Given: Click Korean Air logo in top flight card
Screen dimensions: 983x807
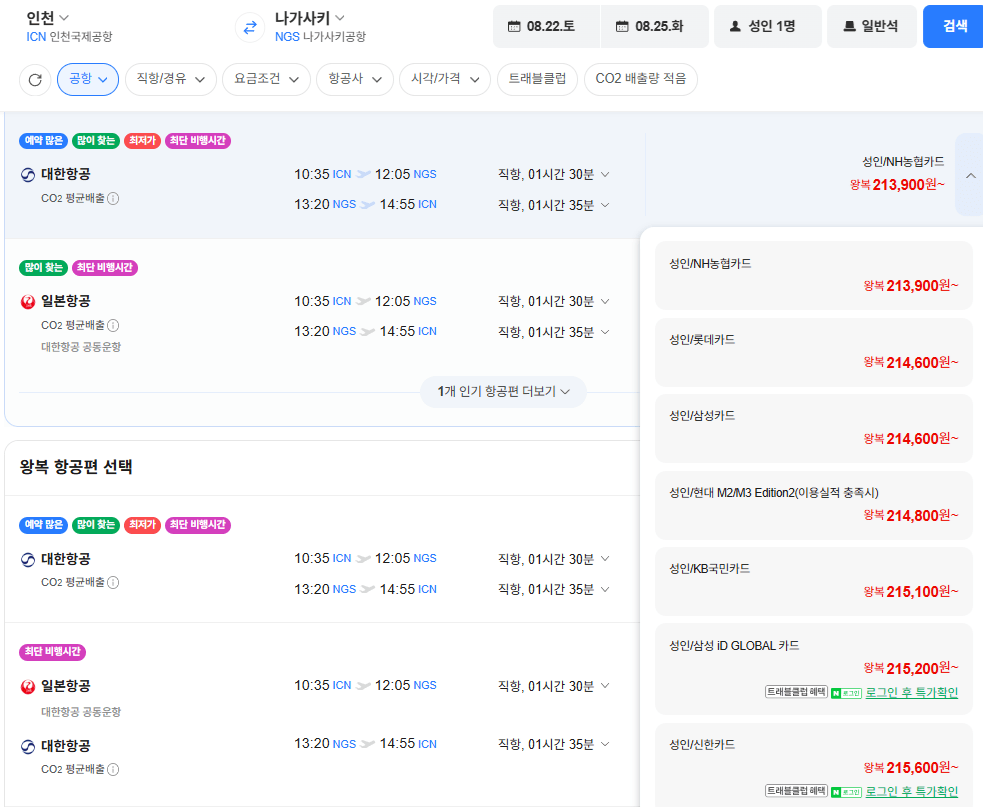Looking at the screenshot, I should coord(28,174).
